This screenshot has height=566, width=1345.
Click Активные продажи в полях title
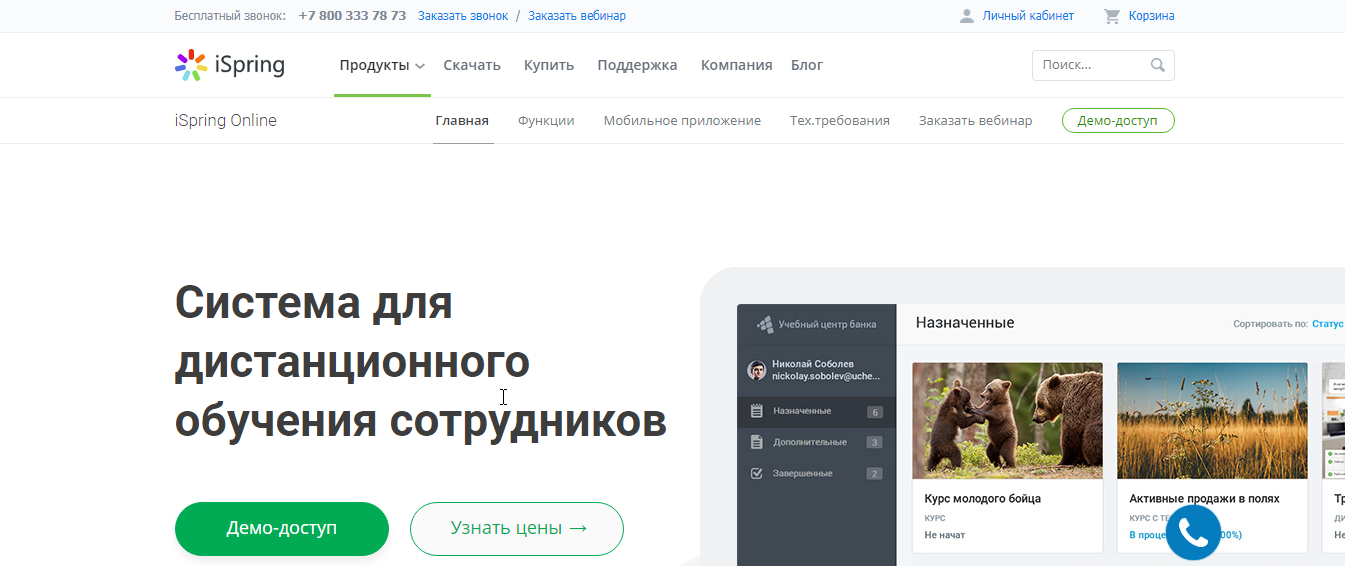(1204, 499)
